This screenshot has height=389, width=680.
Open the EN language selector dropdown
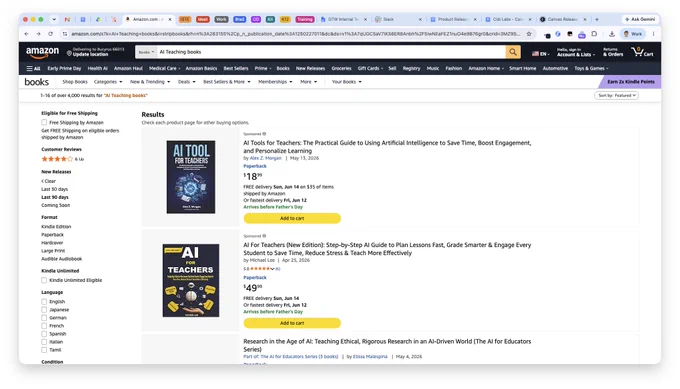coord(540,54)
